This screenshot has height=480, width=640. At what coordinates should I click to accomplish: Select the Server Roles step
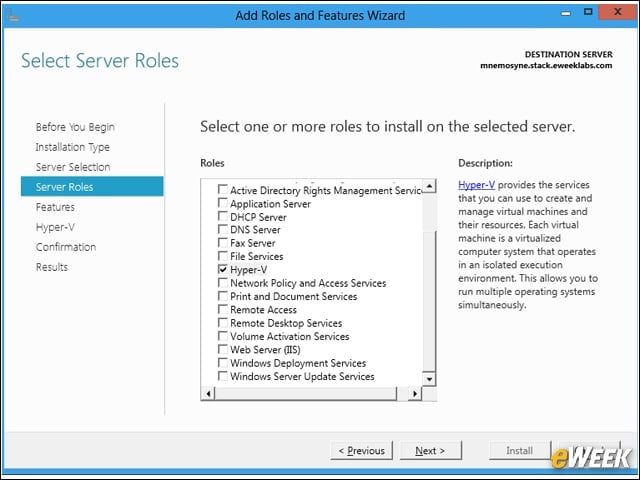[x=92, y=187]
